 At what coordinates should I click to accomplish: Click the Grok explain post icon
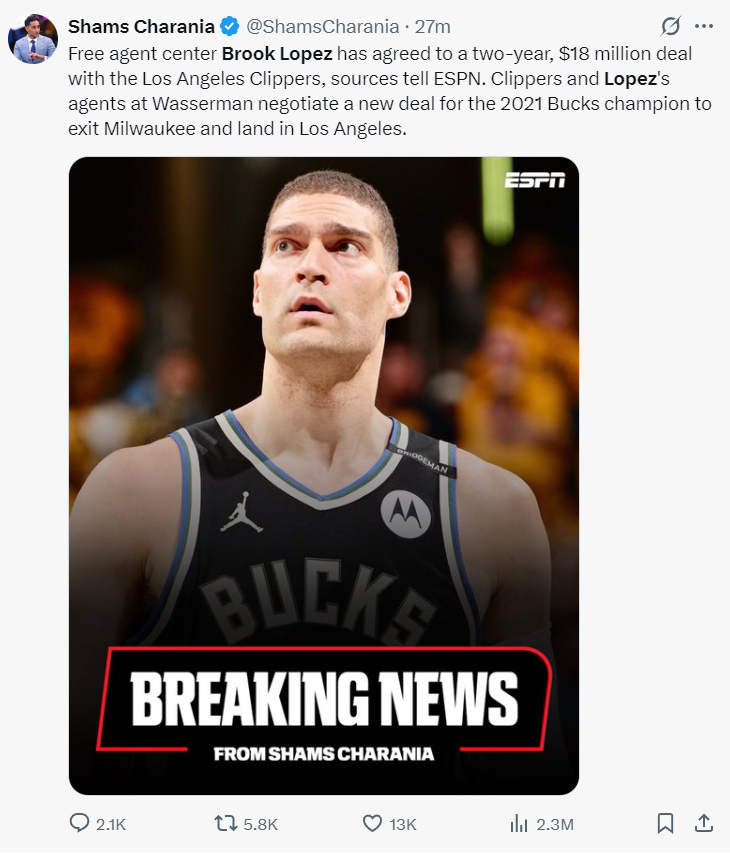click(x=671, y=26)
